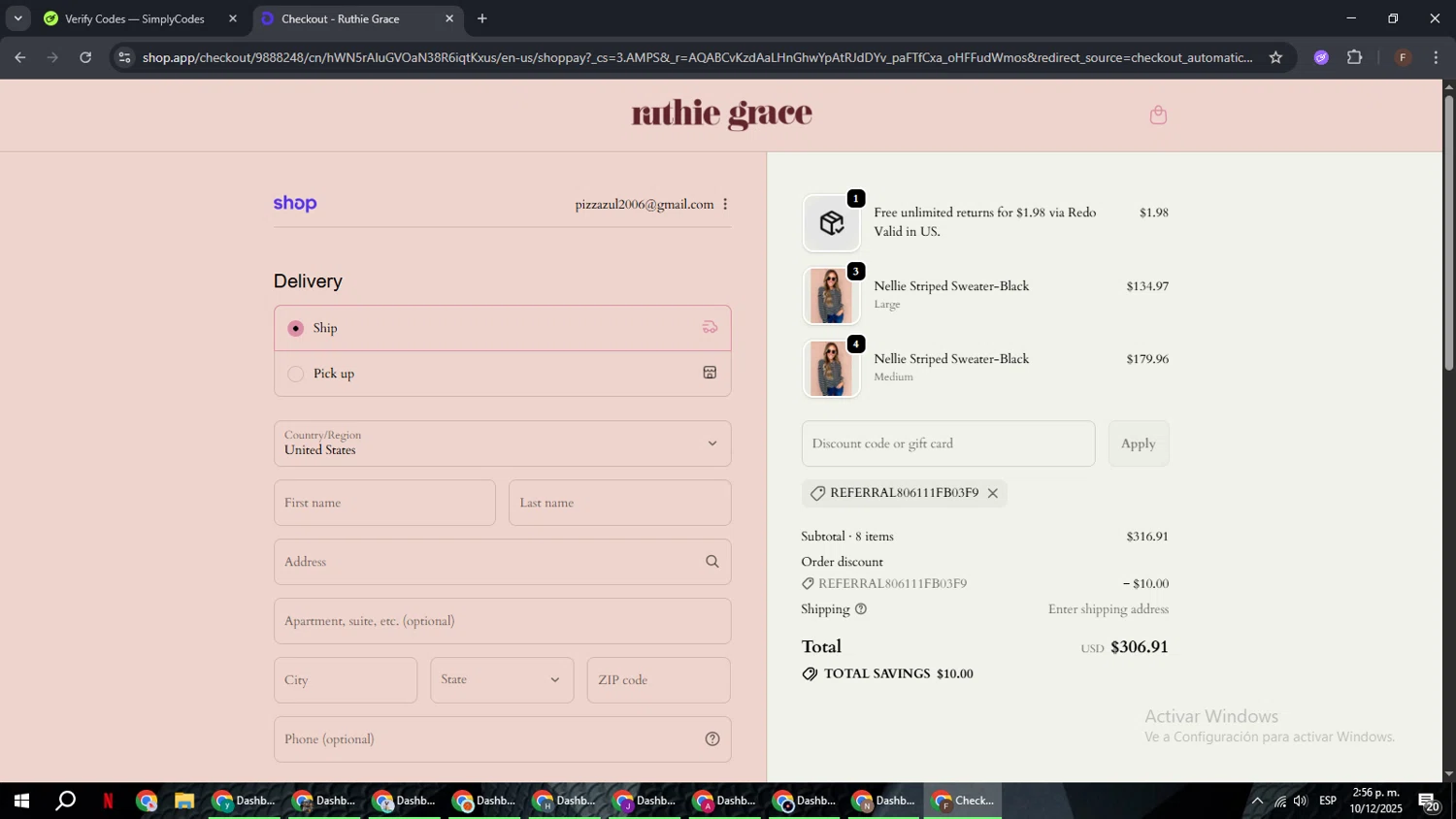Click the Redo returns package thumbnail
The width and height of the screenshot is (1456, 819).
point(831,223)
